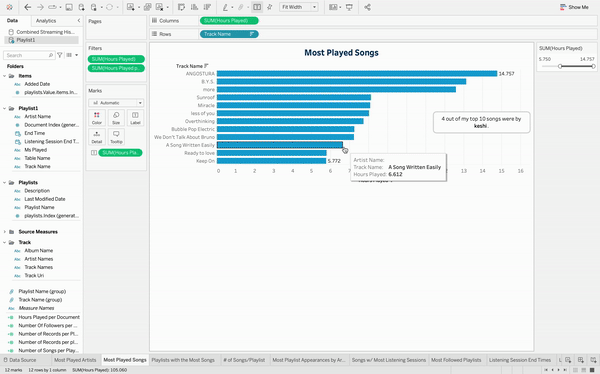Click the Tooltip marks card button
This screenshot has height=374, width=600.
pos(116,137)
